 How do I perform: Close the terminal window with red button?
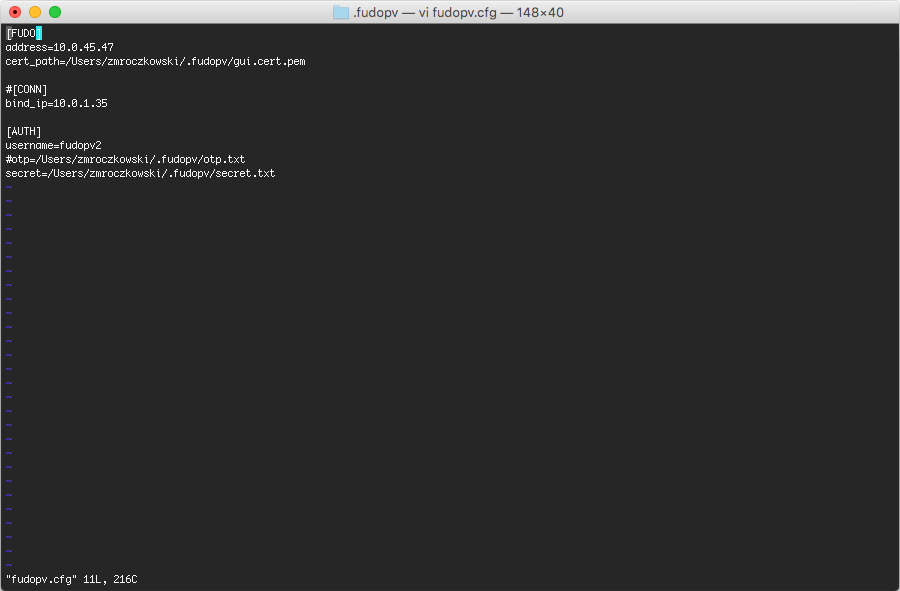point(15,12)
